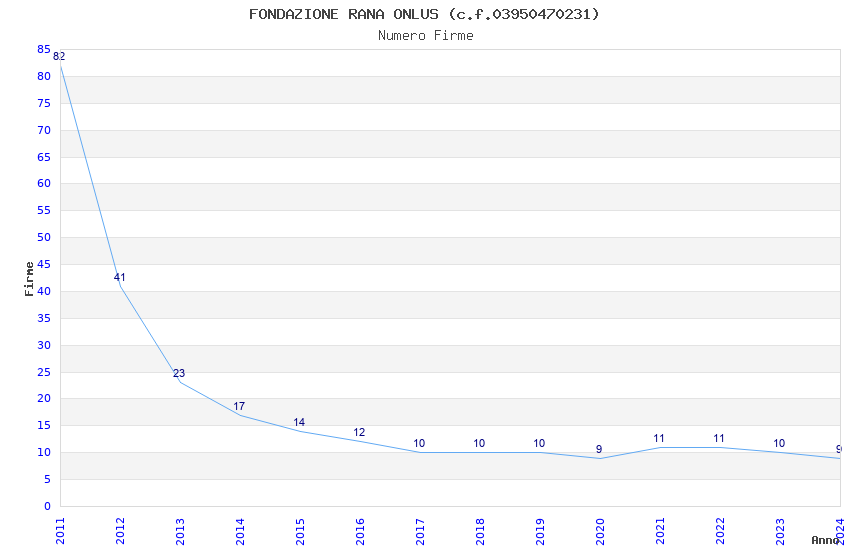Select x-axis year 2012
This screenshot has height=550, width=850.
tap(120, 531)
